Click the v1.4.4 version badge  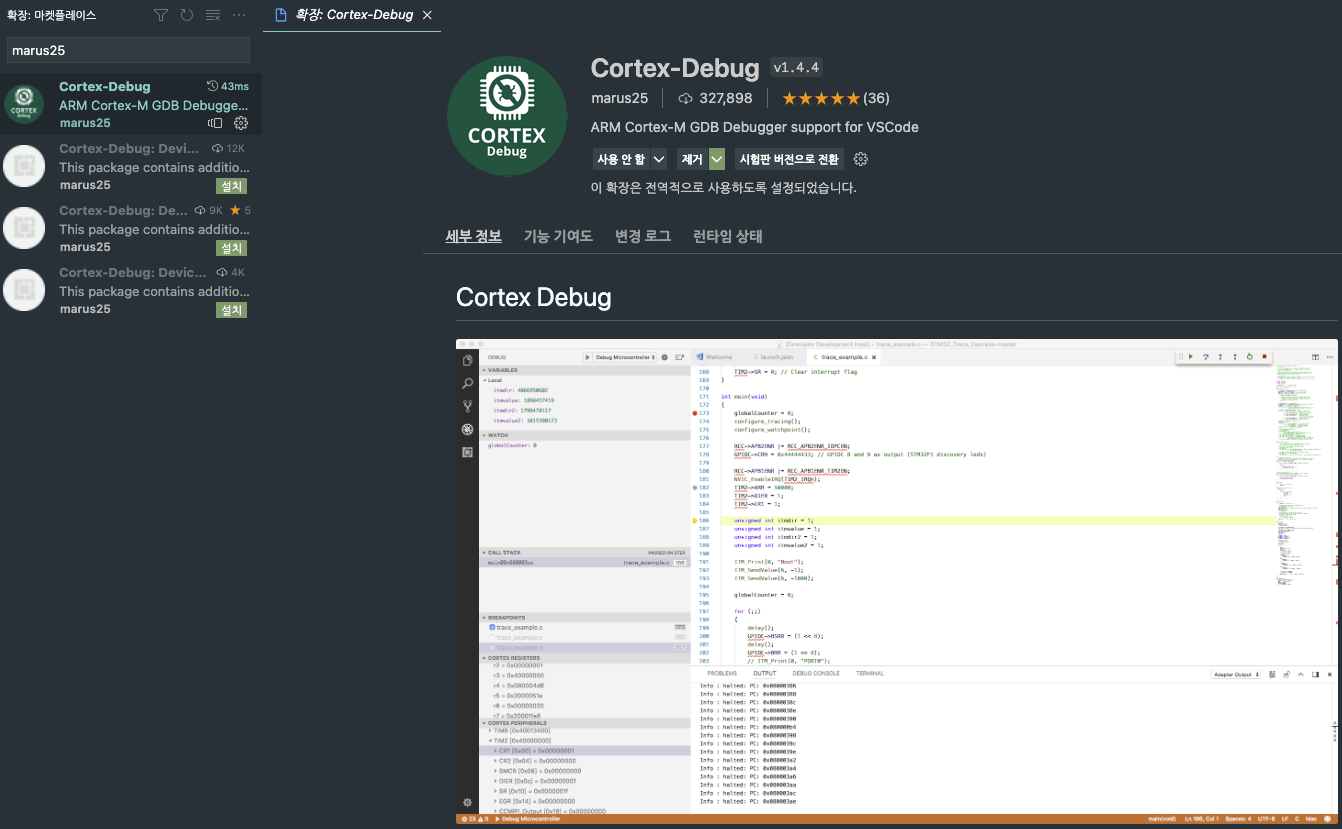coord(796,68)
